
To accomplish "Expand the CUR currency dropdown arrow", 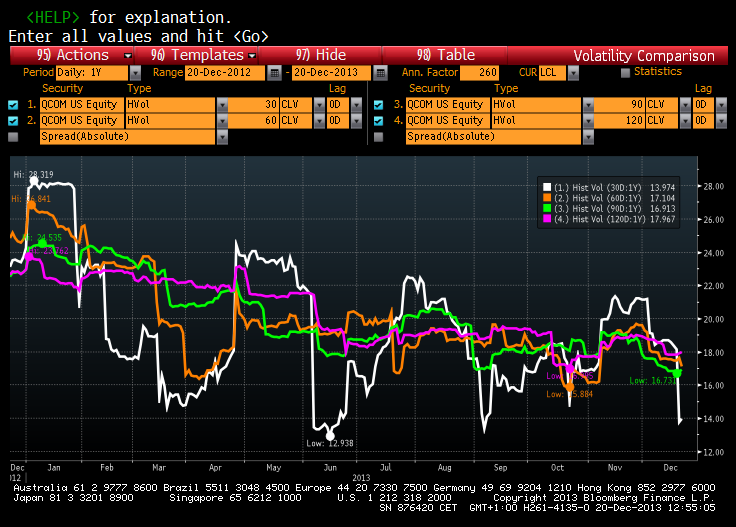I will click(x=573, y=73).
